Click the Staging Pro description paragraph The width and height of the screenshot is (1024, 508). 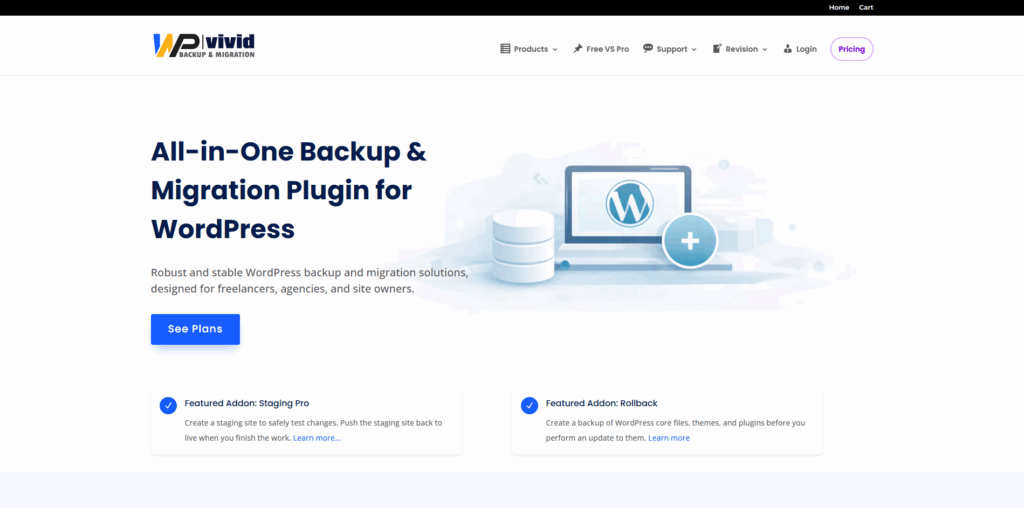(x=313, y=430)
